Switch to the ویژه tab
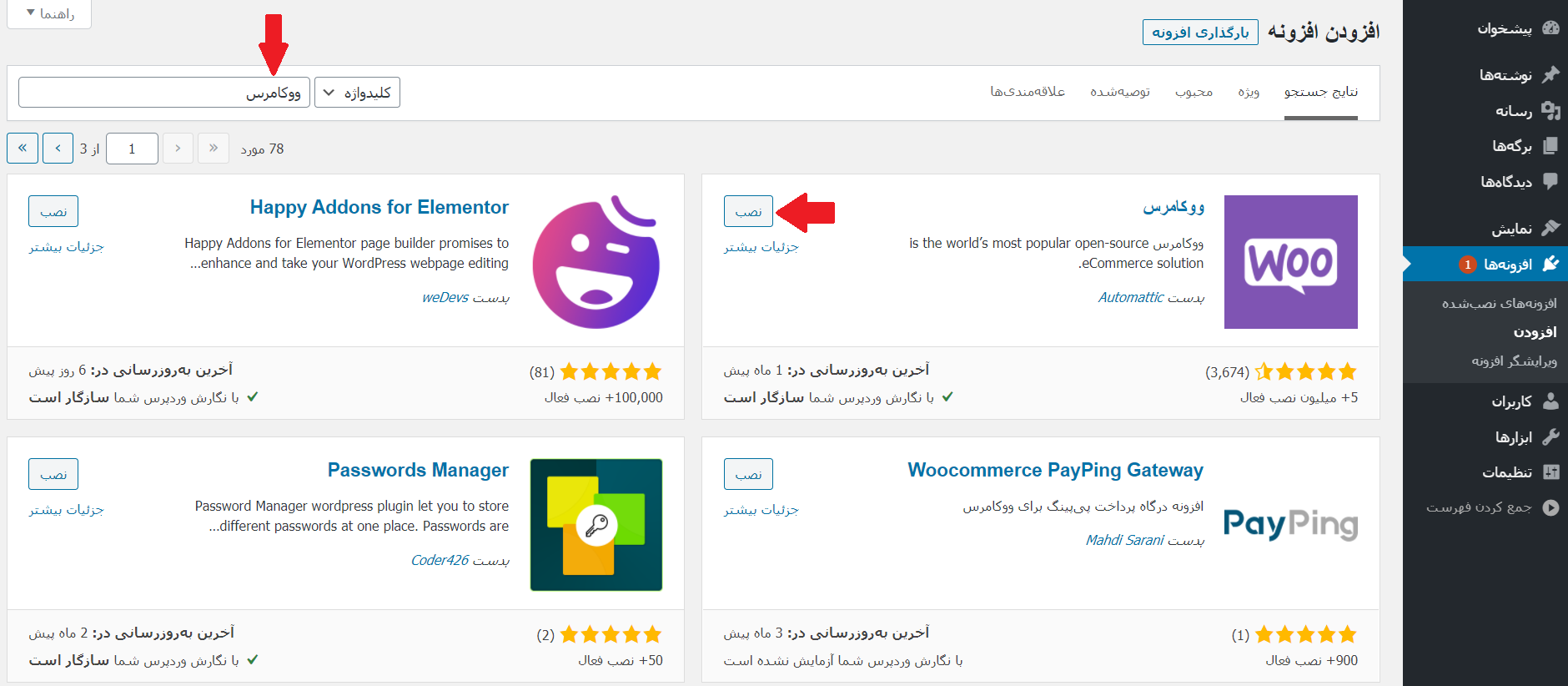This screenshot has height=686, width=1568. 1249,92
